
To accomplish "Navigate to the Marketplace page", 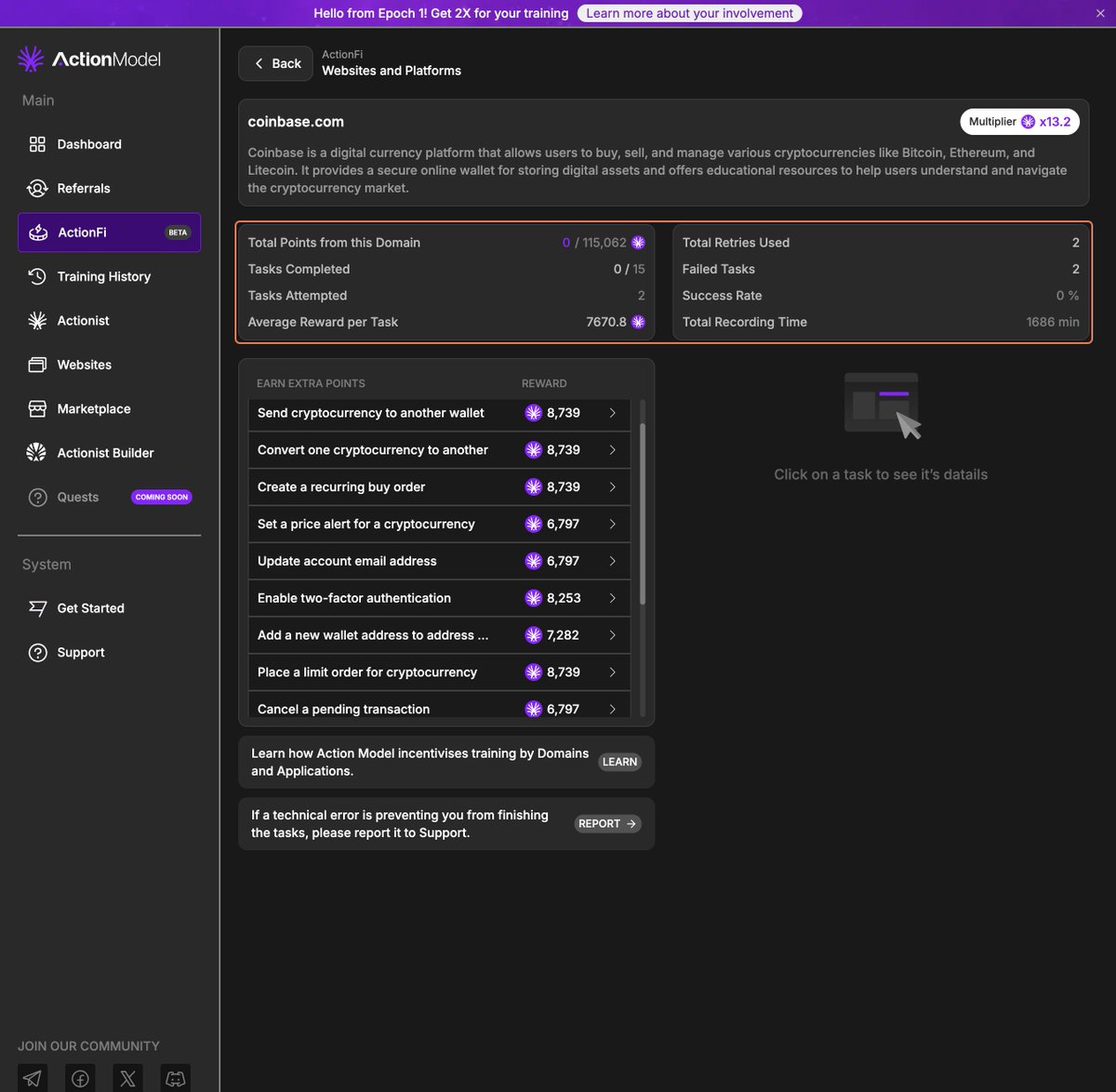I will [109, 409].
